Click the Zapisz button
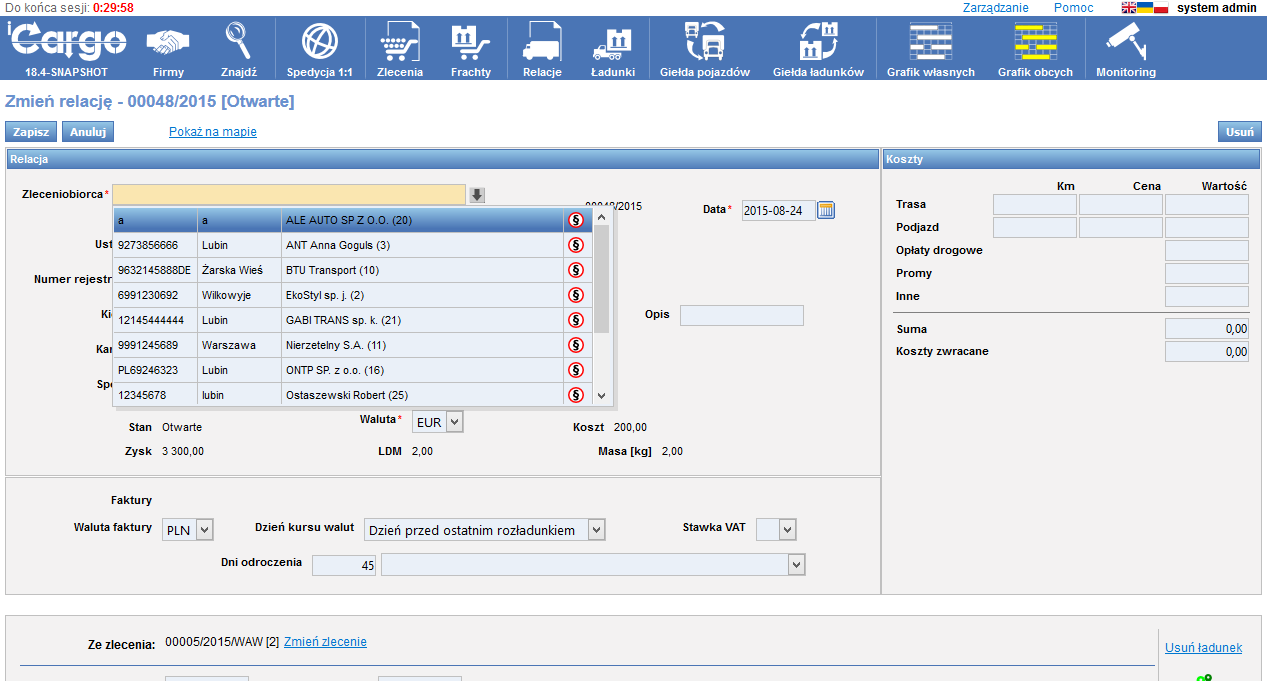The width and height of the screenshot is (1267, 681). click(x=31, y=132)
